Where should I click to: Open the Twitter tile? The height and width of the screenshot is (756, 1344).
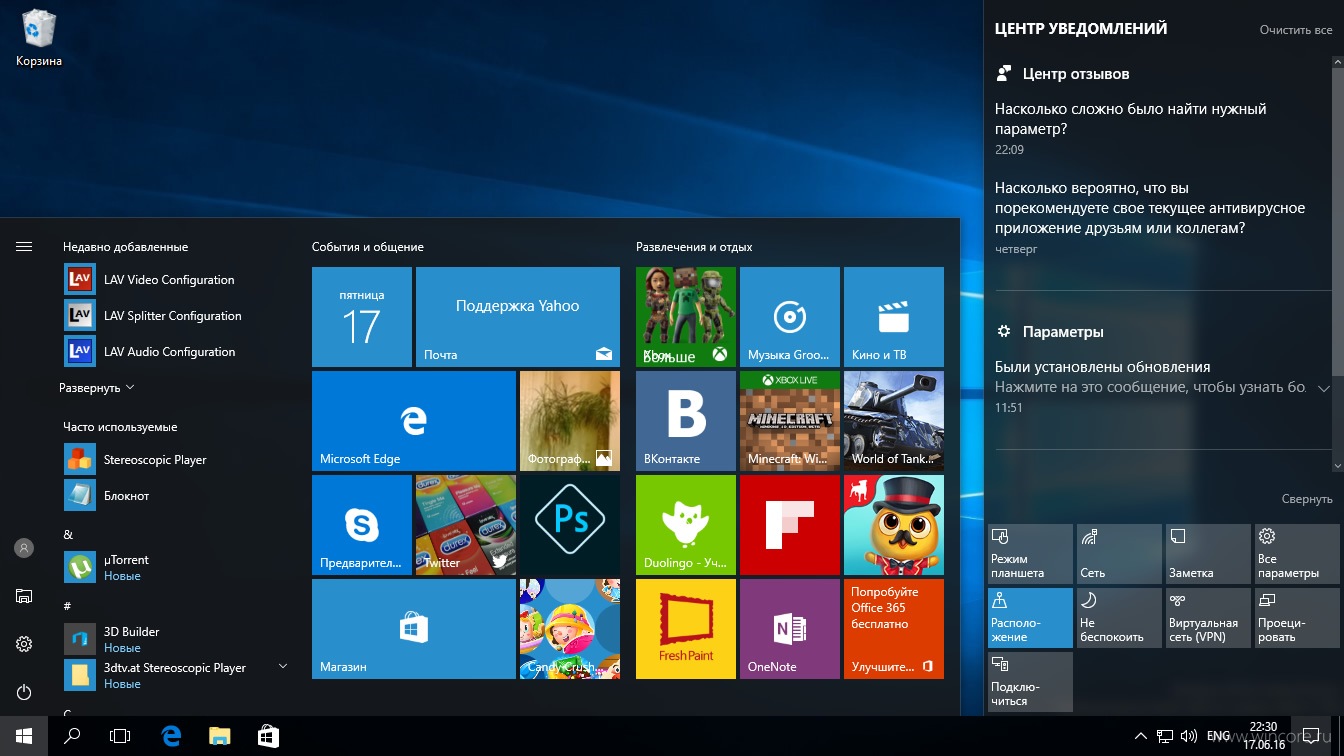(x=466, y=525)
